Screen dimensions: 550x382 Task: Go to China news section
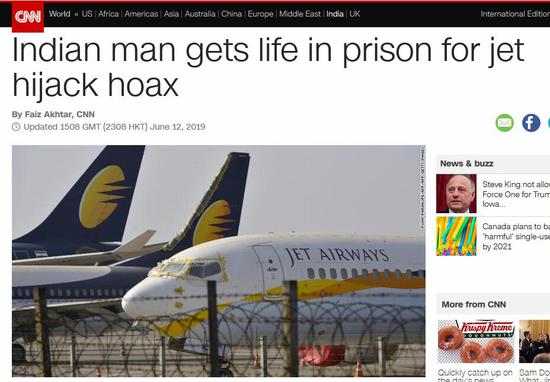232,14
